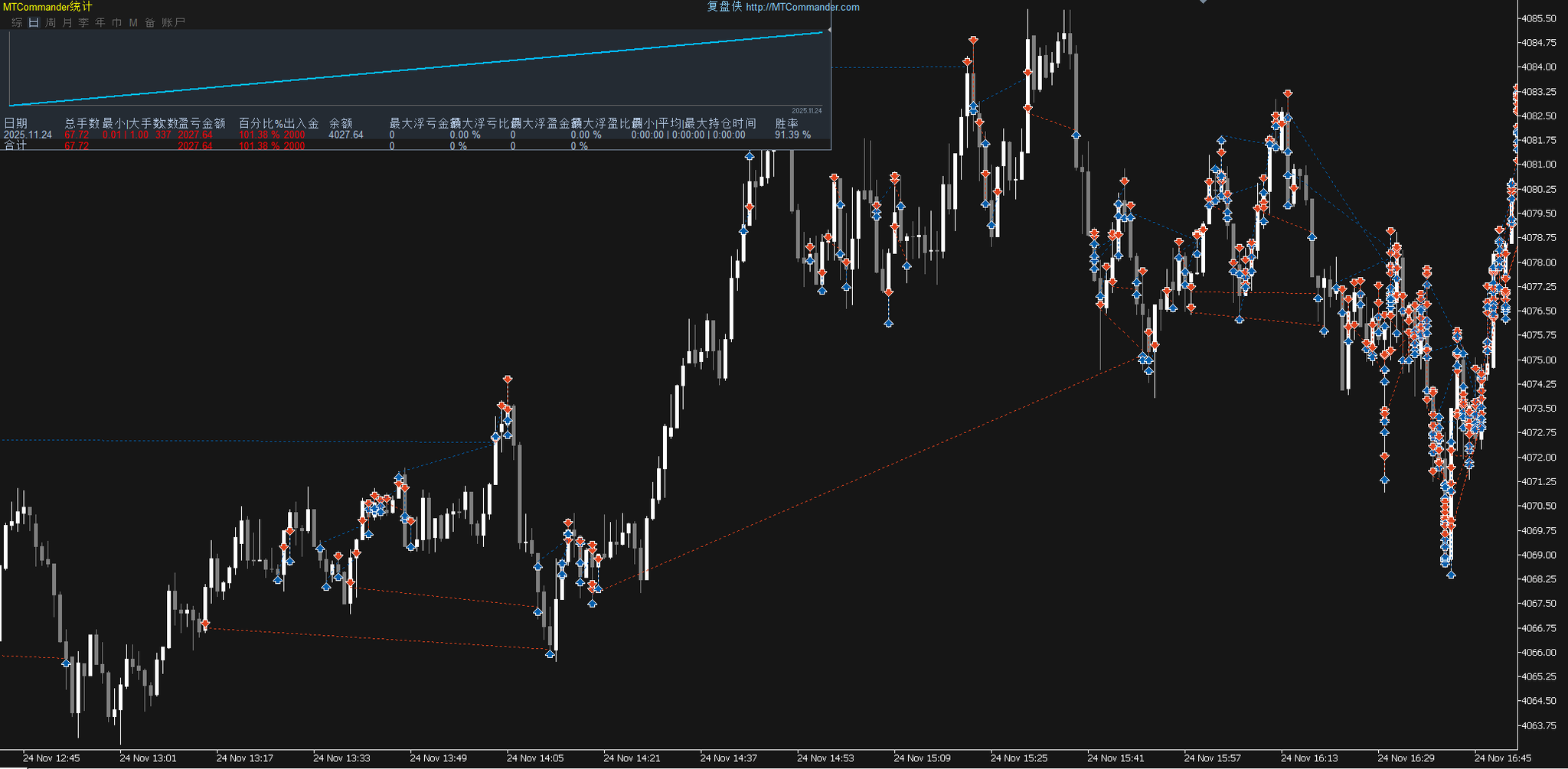Select the 月 (monthly) statistics tab
Viewport: 1568px width, 769px height.
point(67,23)
